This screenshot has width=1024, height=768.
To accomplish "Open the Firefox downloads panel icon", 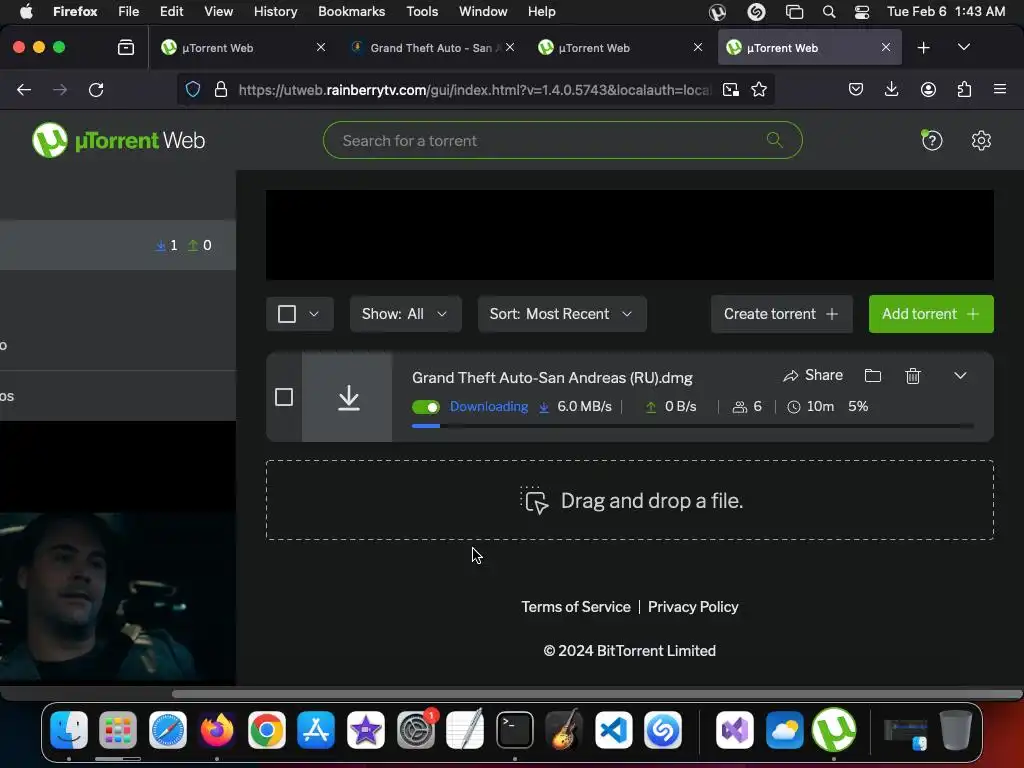I will (891, 89).
